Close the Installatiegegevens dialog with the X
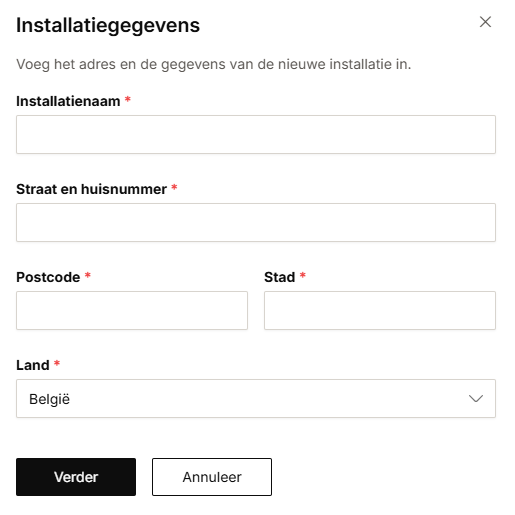This screenshot has width=515, height=515. point(485,22)
